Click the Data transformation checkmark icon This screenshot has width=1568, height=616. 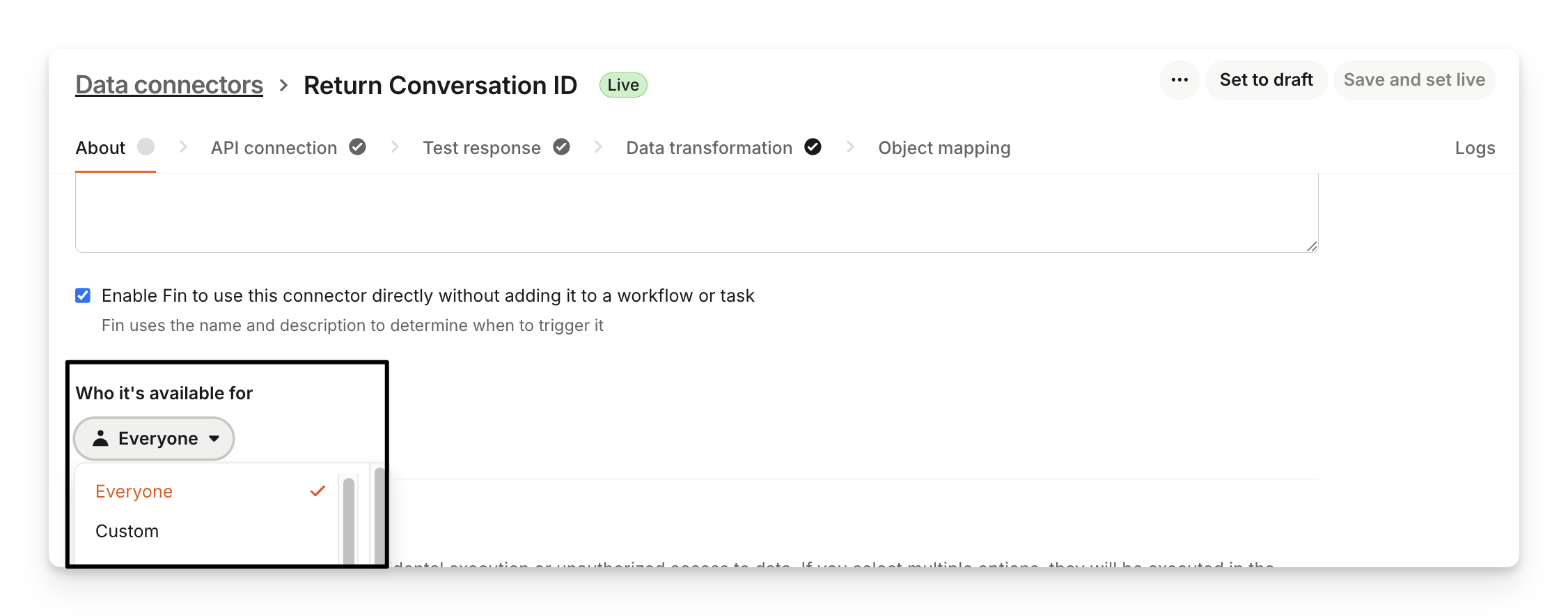pos(813,147)
